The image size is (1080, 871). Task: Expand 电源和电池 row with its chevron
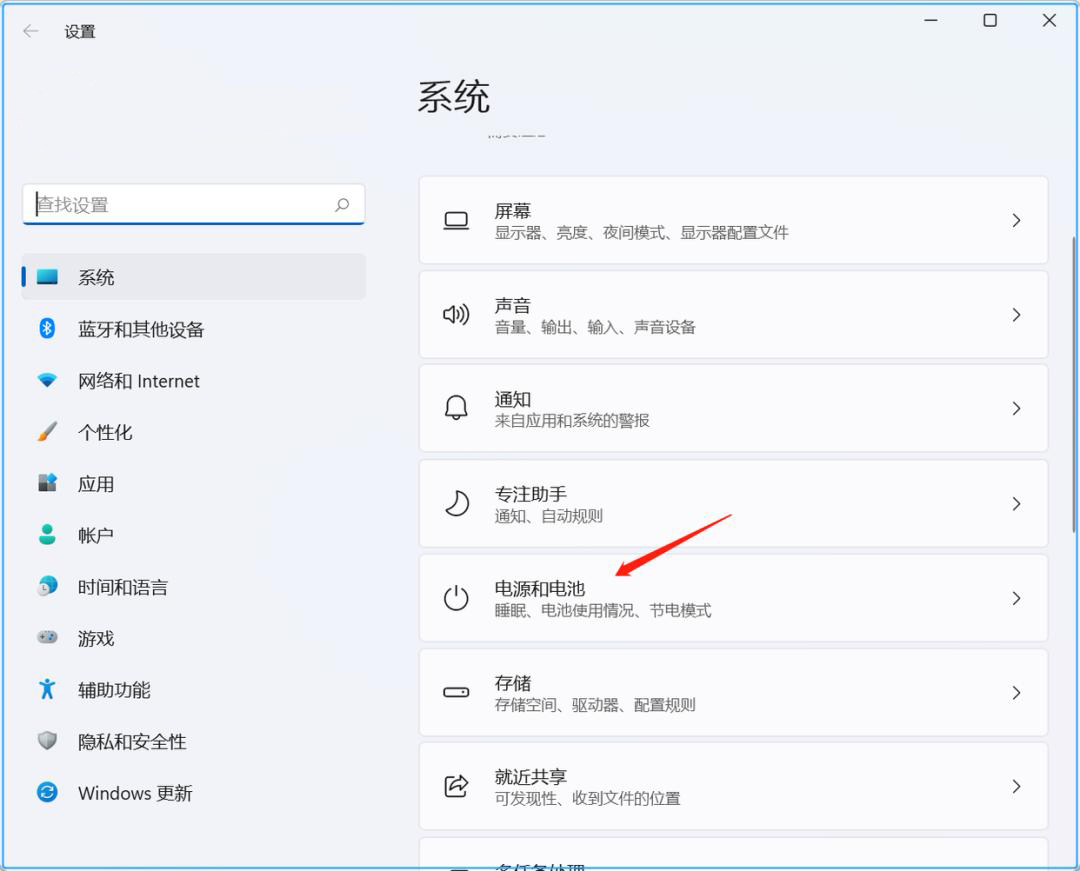(x=1017, y=598)
